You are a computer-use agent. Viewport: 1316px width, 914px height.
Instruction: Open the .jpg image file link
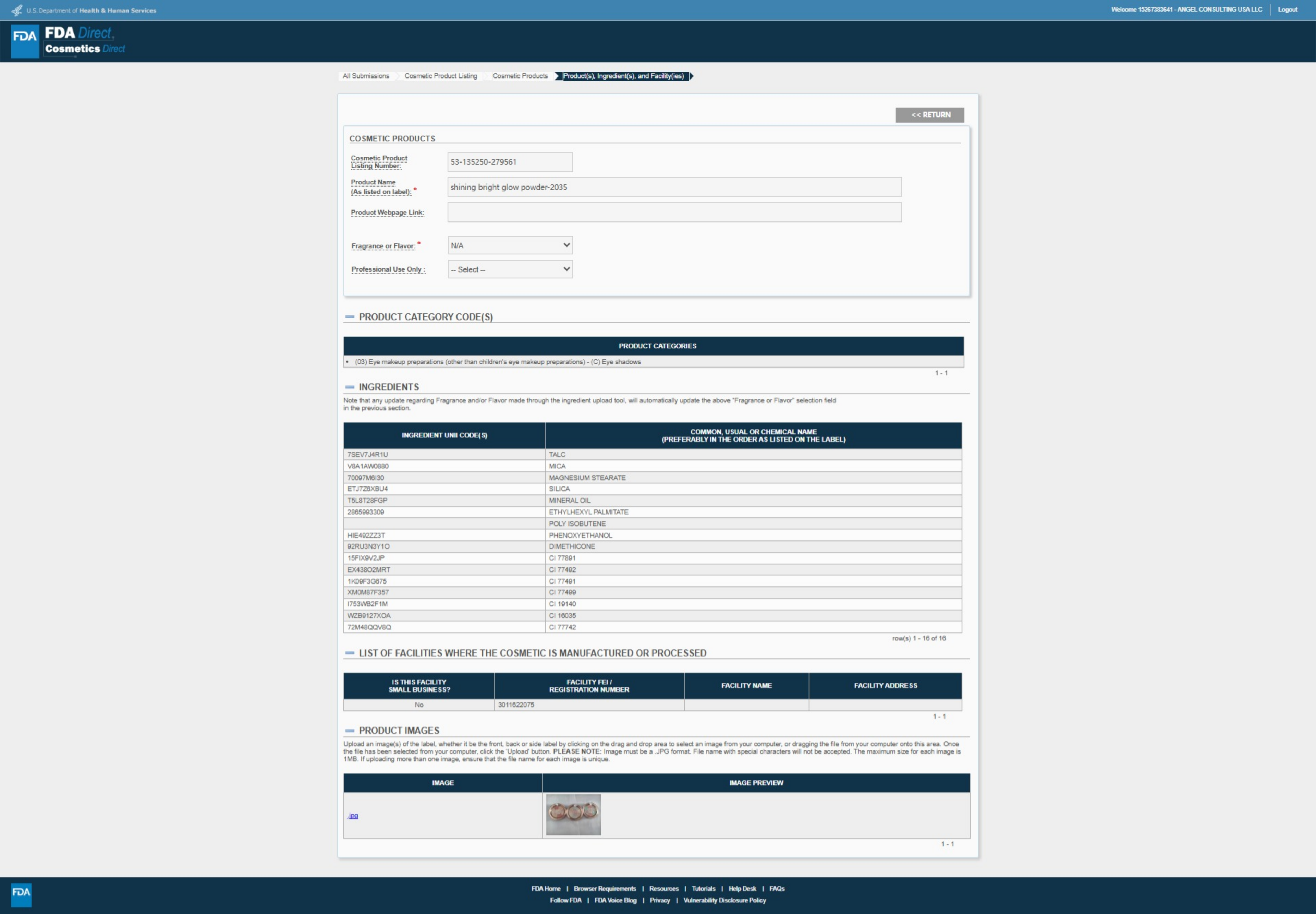[x=353, y=816]
